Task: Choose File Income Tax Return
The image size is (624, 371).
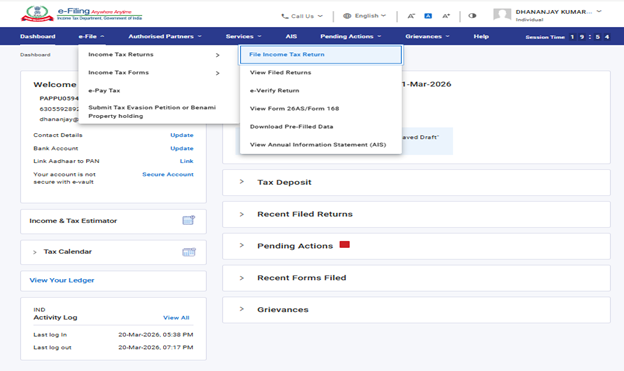Action: click(x=321, y=55)
